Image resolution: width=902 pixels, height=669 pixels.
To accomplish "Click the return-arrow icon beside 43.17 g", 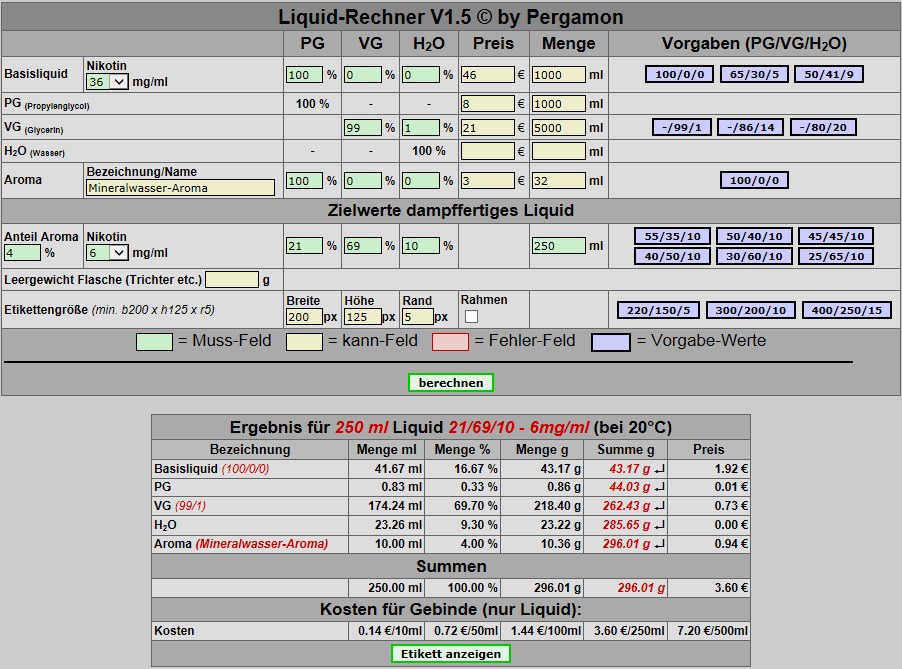I will 659,469.
